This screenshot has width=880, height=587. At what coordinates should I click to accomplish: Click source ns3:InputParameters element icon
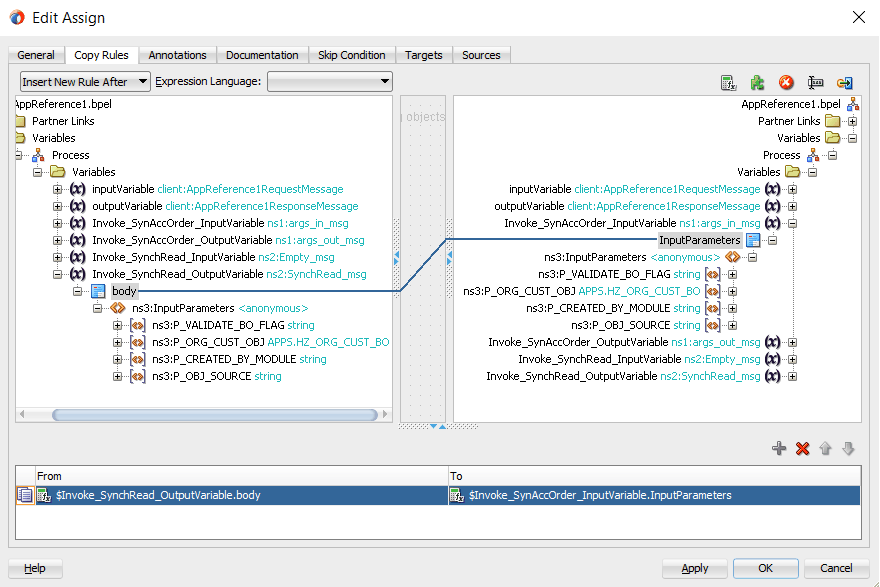[118, 308]
